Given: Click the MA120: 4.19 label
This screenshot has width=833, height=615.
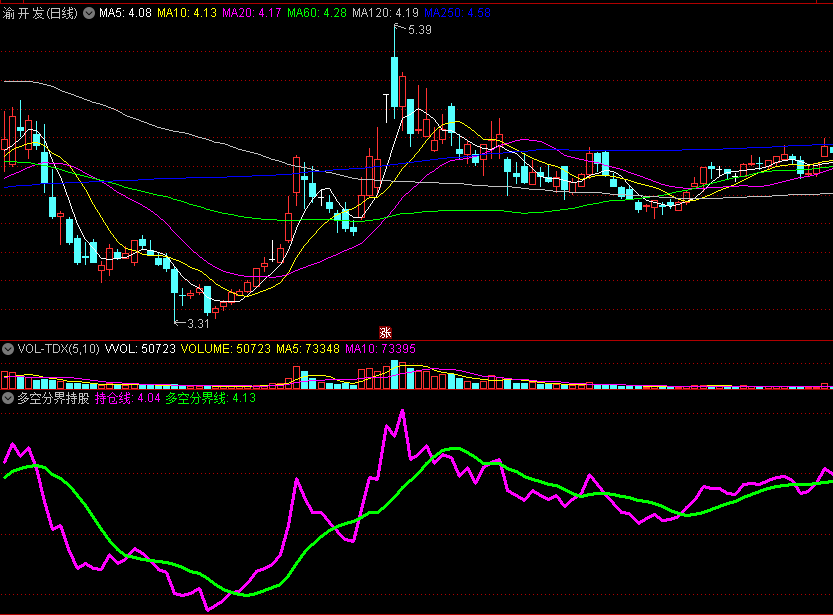Looking at the screenshot, I should coord(385,13).
